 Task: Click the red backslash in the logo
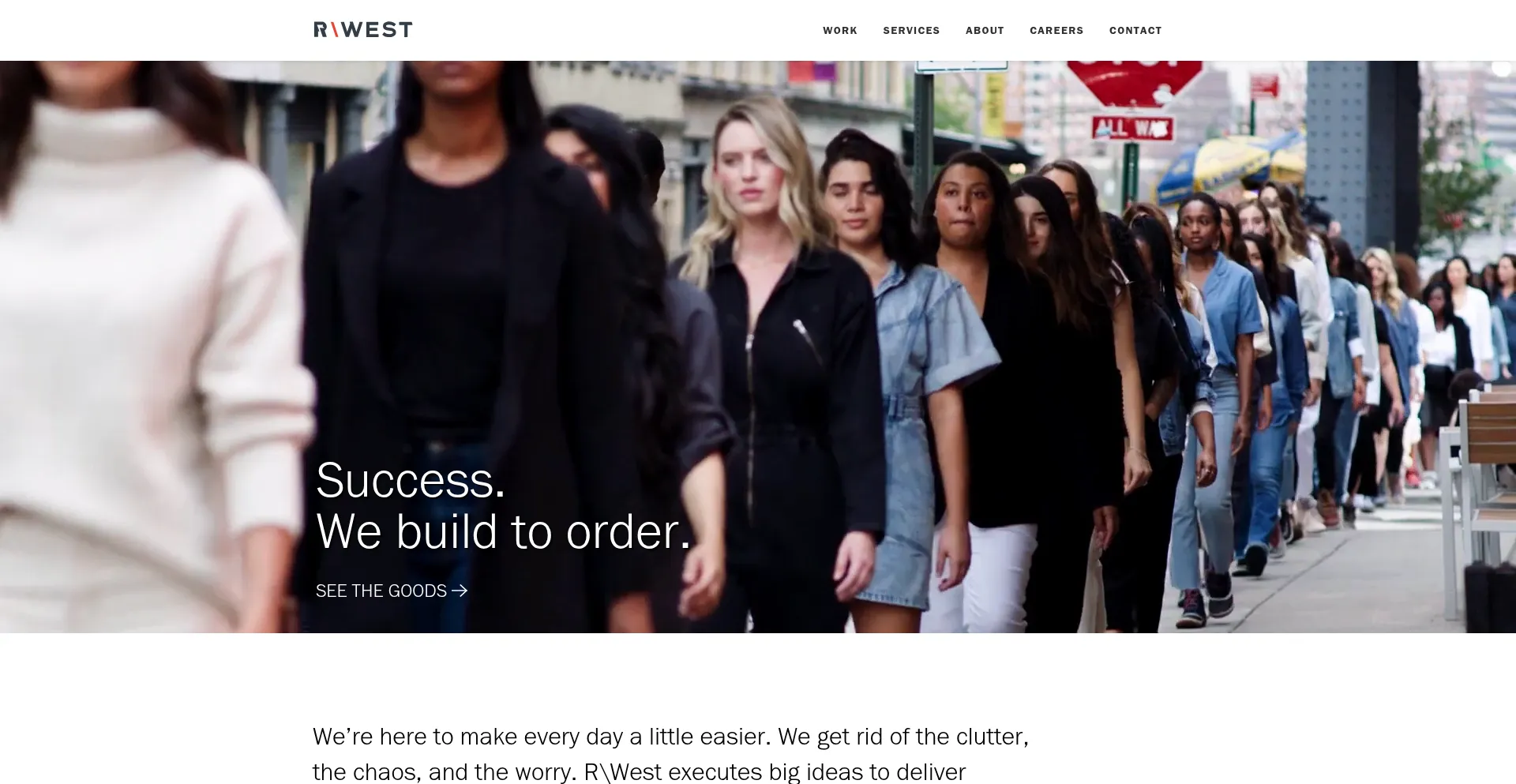tap(335, 30)
